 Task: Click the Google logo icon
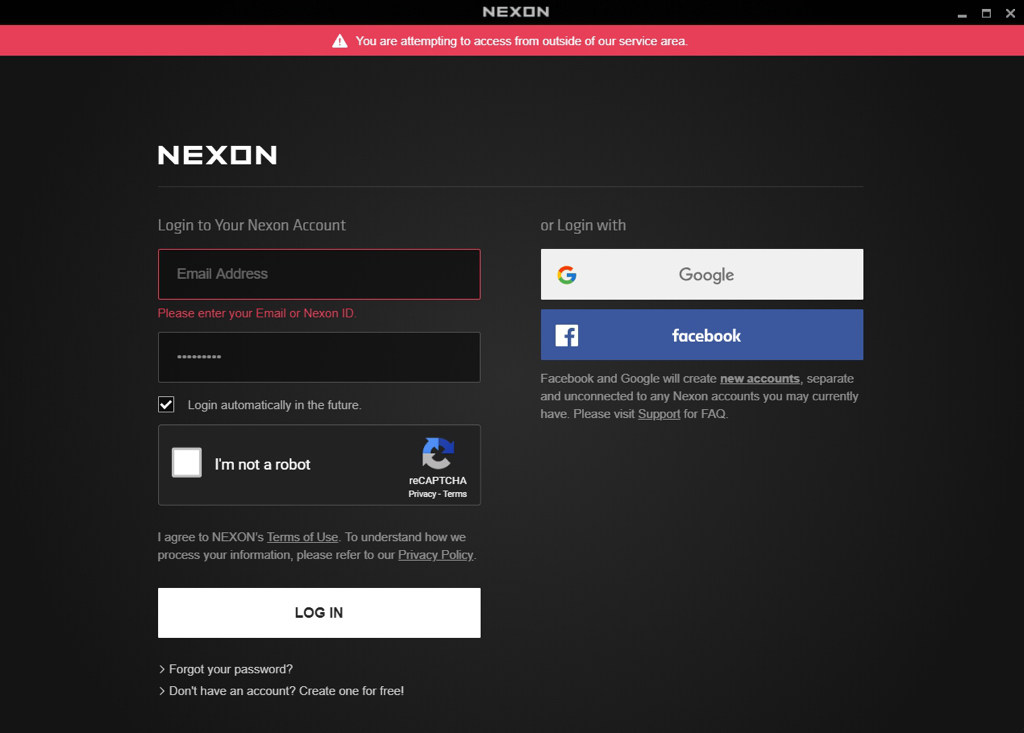tap(567, 275)
